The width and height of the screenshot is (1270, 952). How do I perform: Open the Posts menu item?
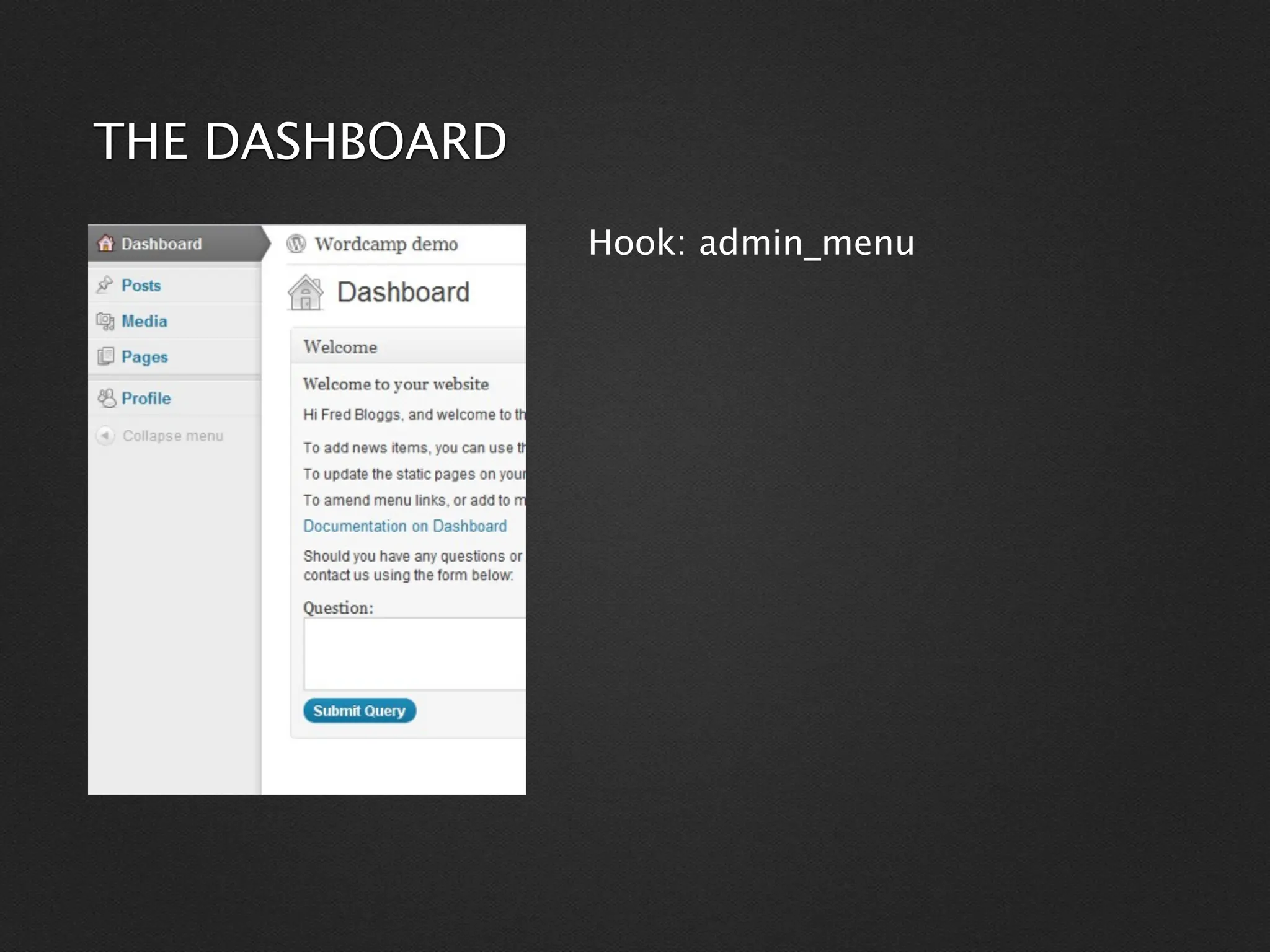point(175,285)
